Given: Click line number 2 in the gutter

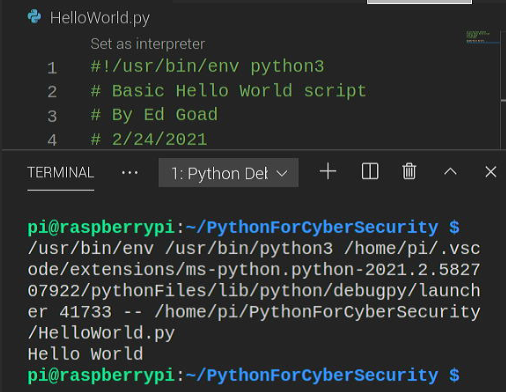Looking at the screenshot, I should pos(52,92).
